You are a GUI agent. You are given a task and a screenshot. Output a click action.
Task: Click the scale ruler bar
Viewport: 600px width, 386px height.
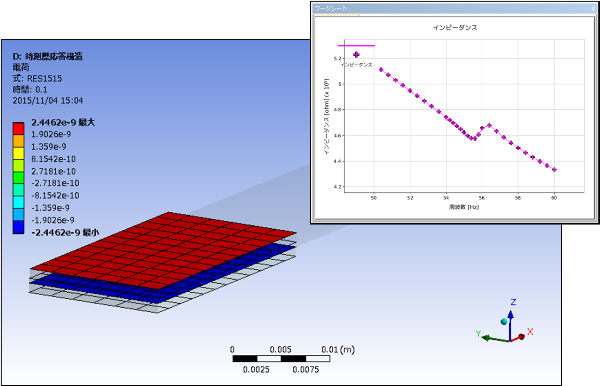(x=281, y=358)
